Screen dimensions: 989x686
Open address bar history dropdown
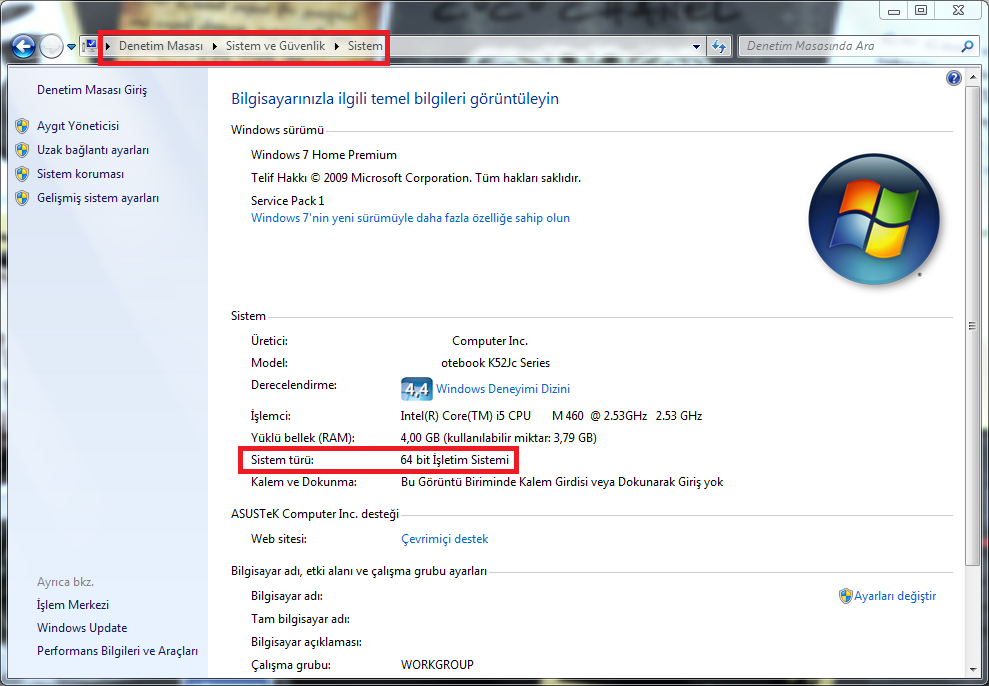696,46
